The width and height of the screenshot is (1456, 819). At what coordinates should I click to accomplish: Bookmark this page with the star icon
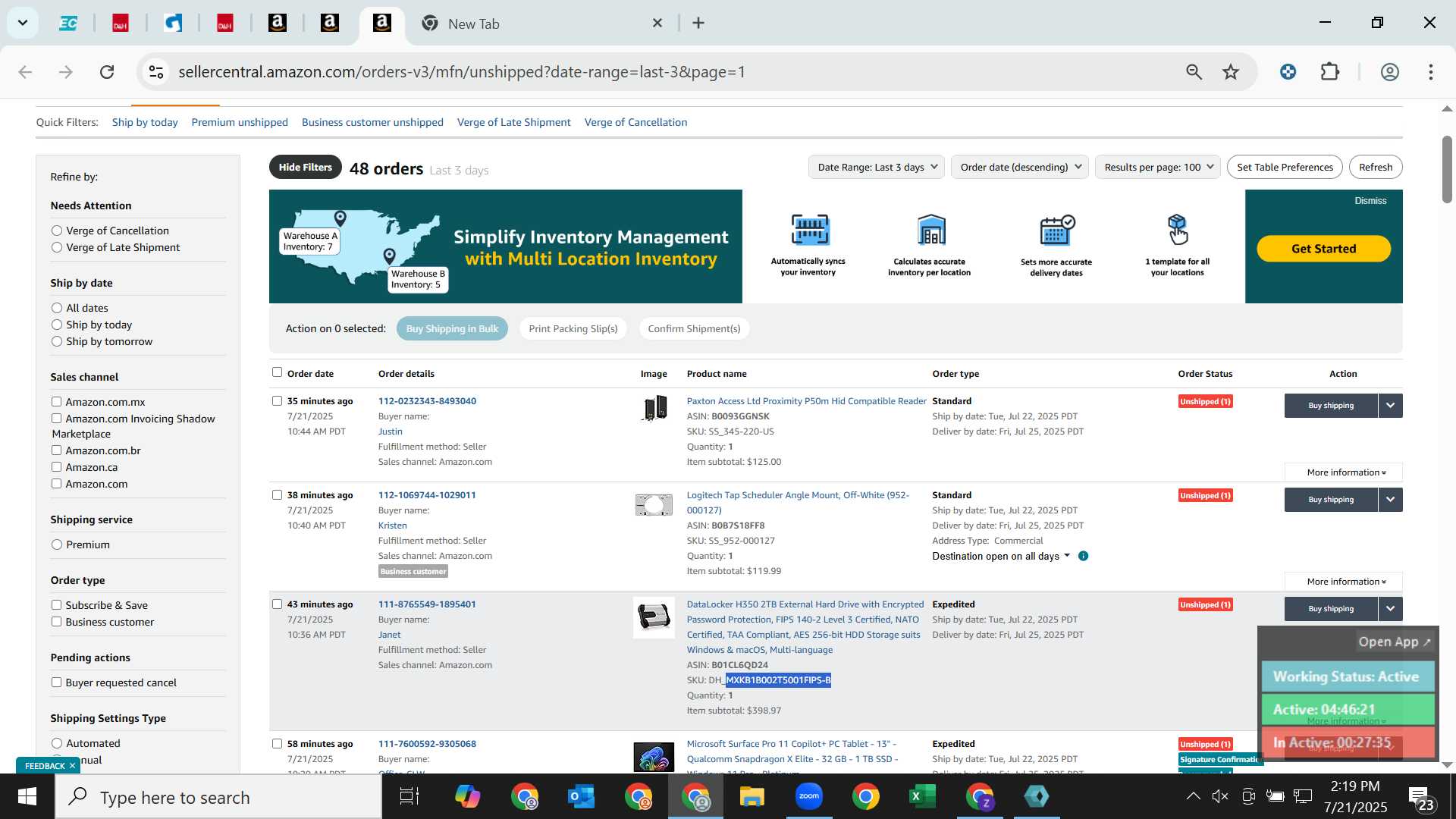tap(1231, 72)
